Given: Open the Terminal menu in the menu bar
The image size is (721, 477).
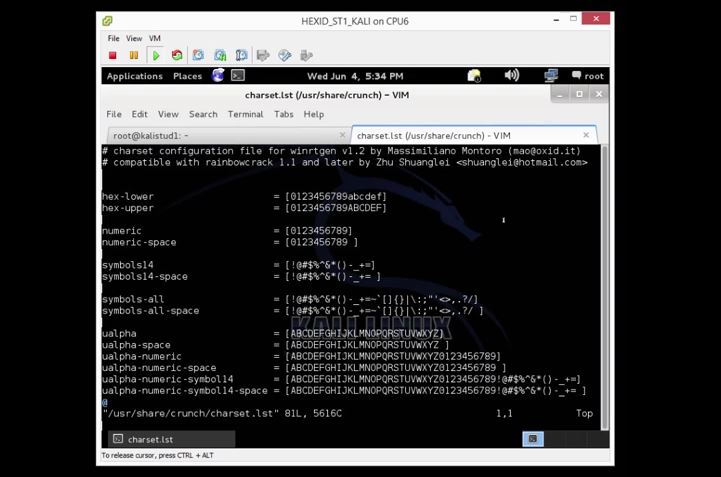Looking at the screenshot, I should (x=246, y=114).
